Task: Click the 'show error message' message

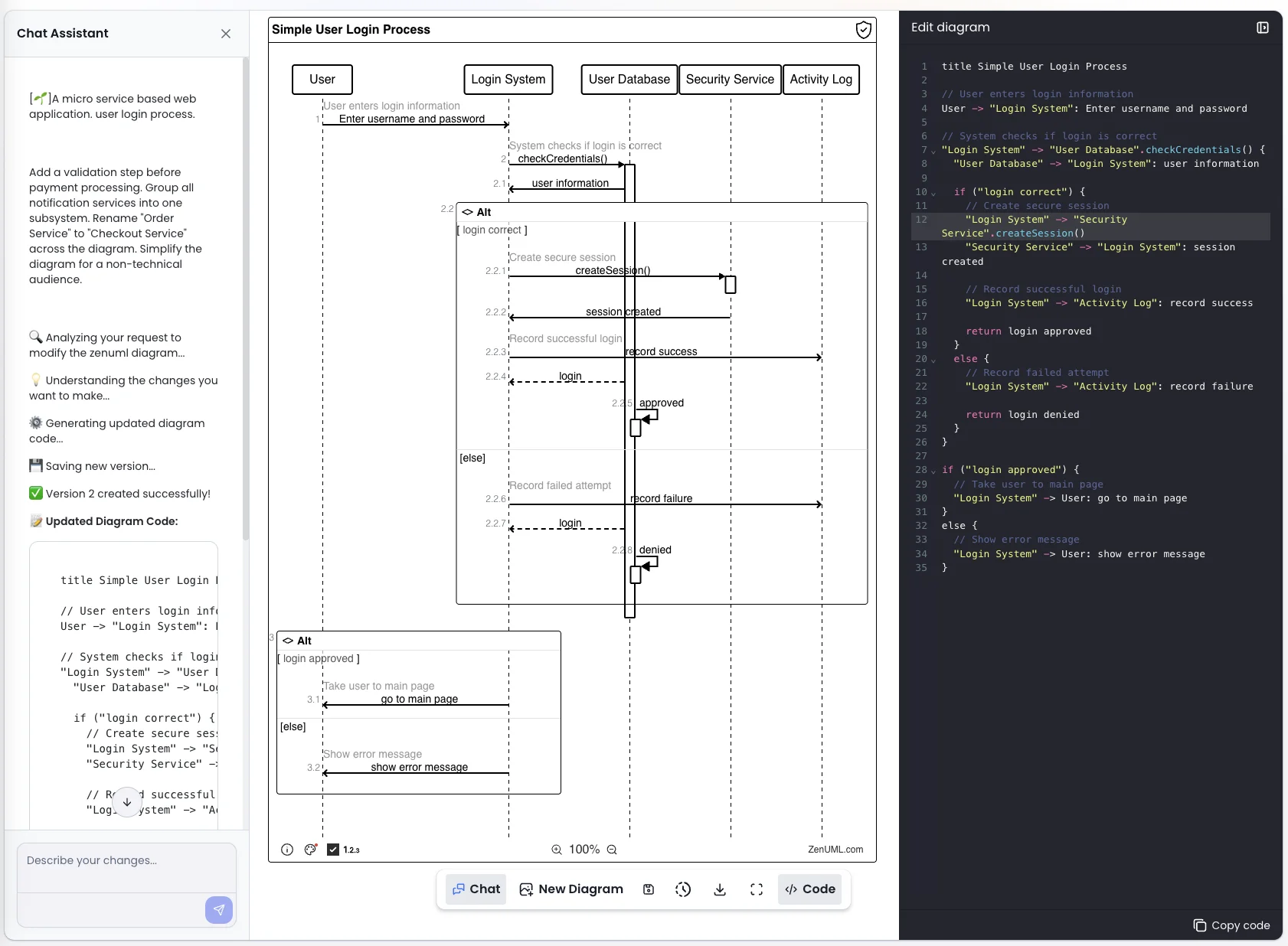Action: tap(420, 767)
